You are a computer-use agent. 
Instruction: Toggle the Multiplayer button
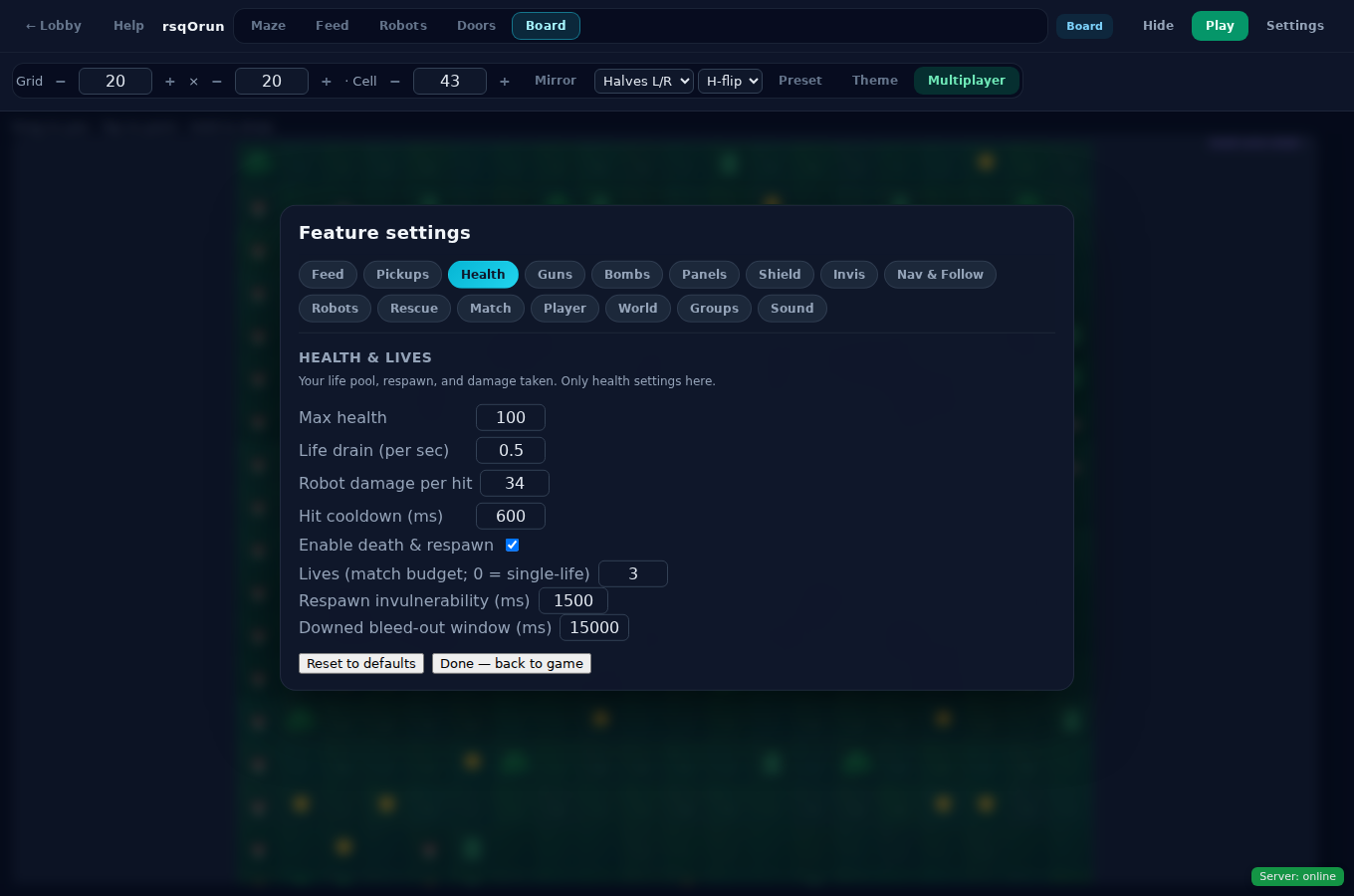coord(967,81)
